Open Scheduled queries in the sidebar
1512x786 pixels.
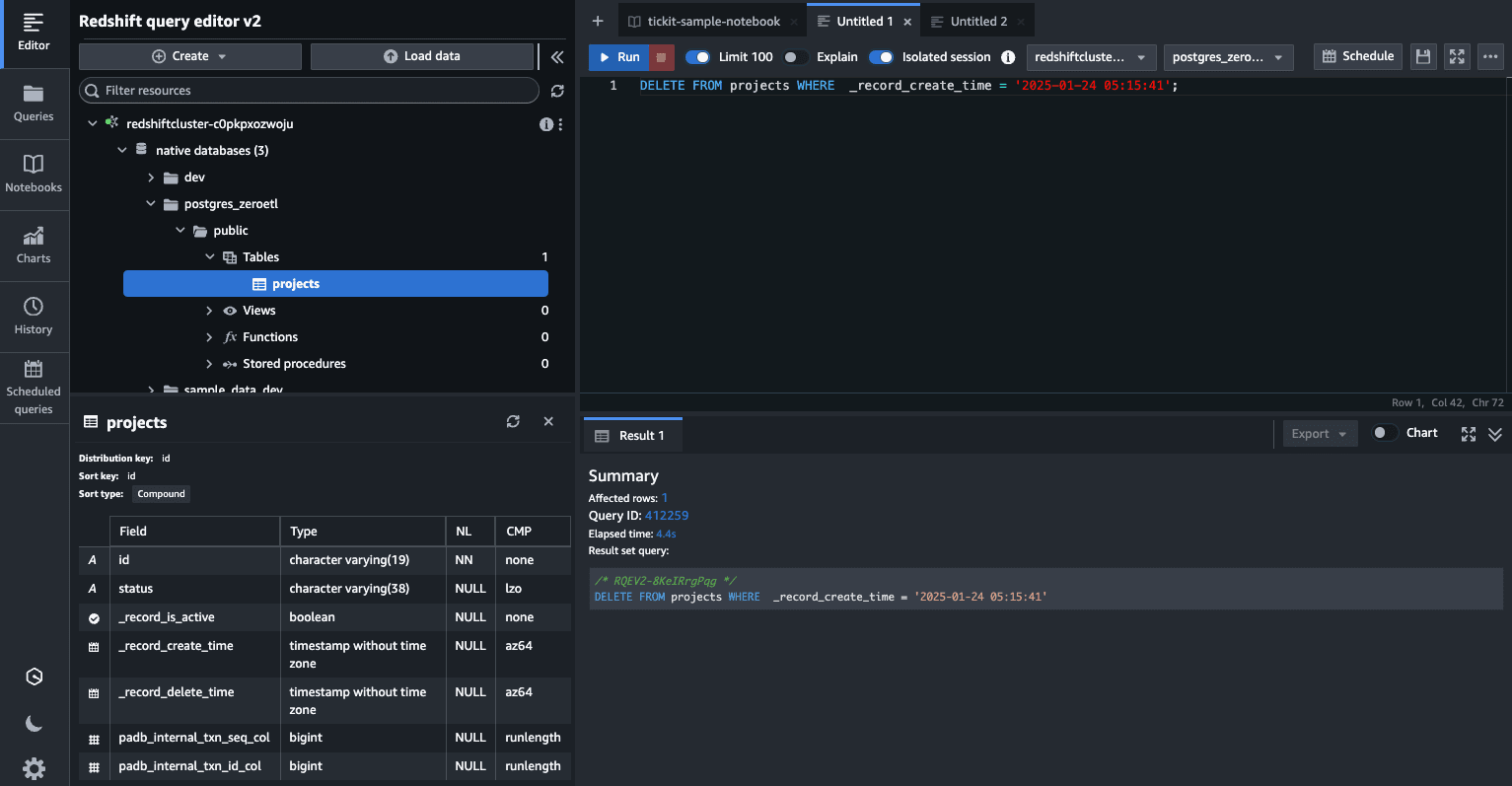tap(34, 388)
